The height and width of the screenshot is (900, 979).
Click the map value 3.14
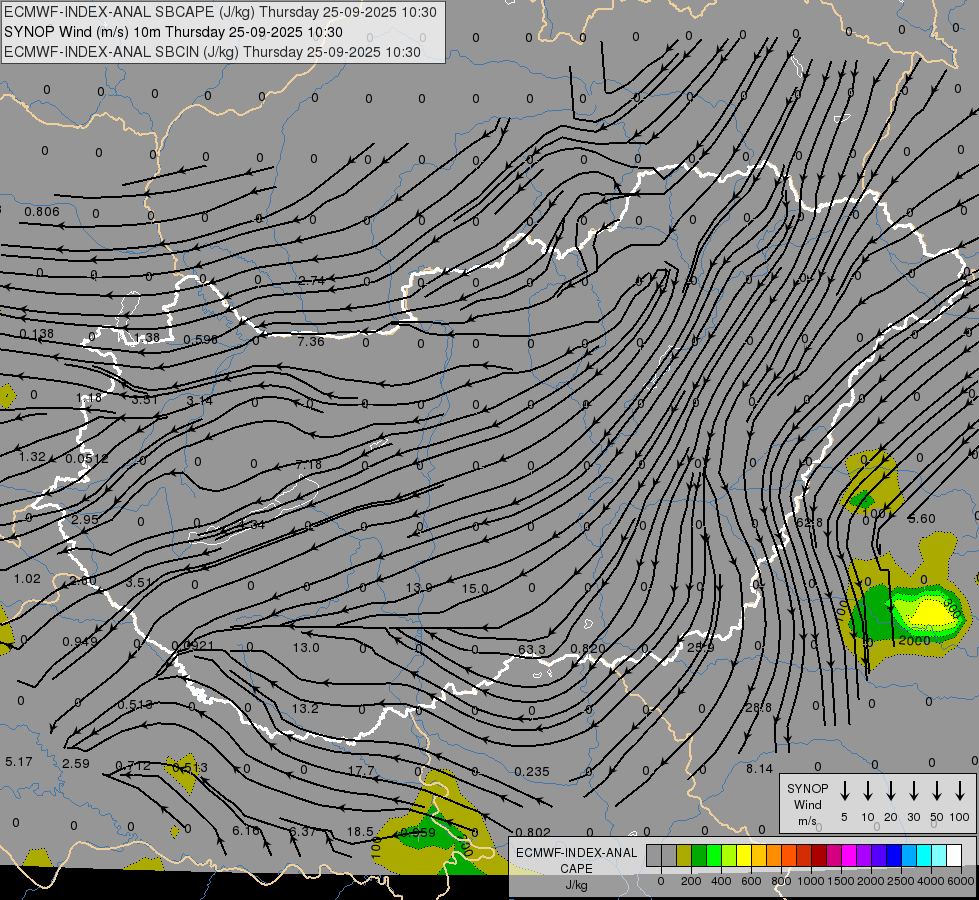tap(200, 400)
